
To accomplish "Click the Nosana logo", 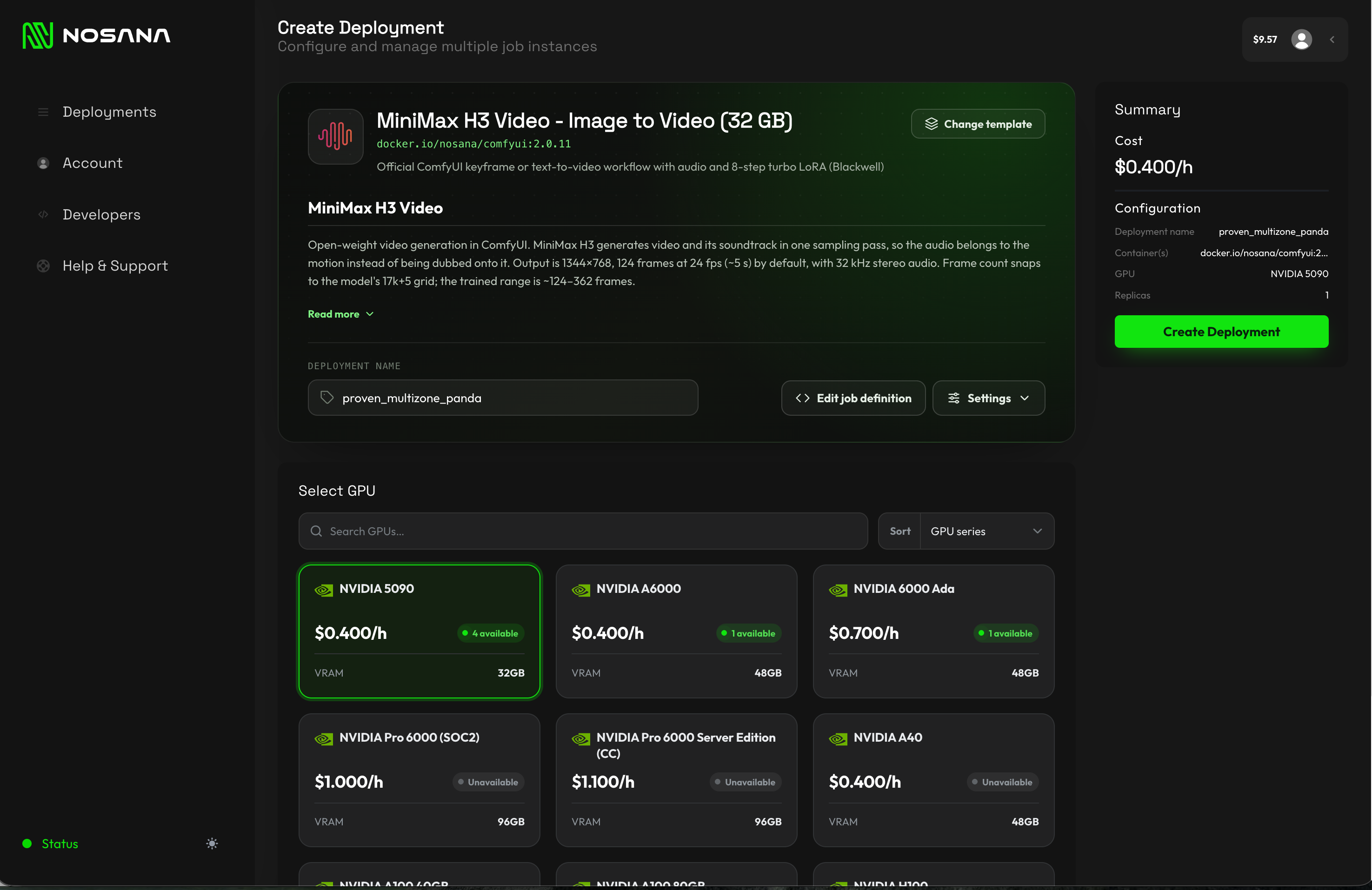I will (x=96, y=36).
